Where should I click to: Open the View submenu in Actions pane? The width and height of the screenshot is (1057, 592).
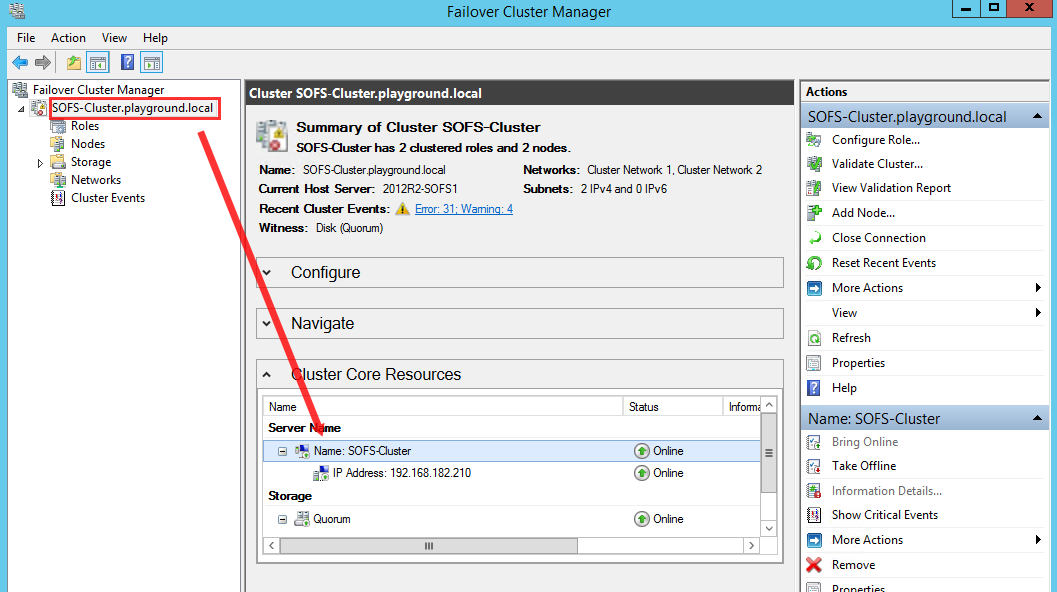pyautogui.click(x=924, y=313)
